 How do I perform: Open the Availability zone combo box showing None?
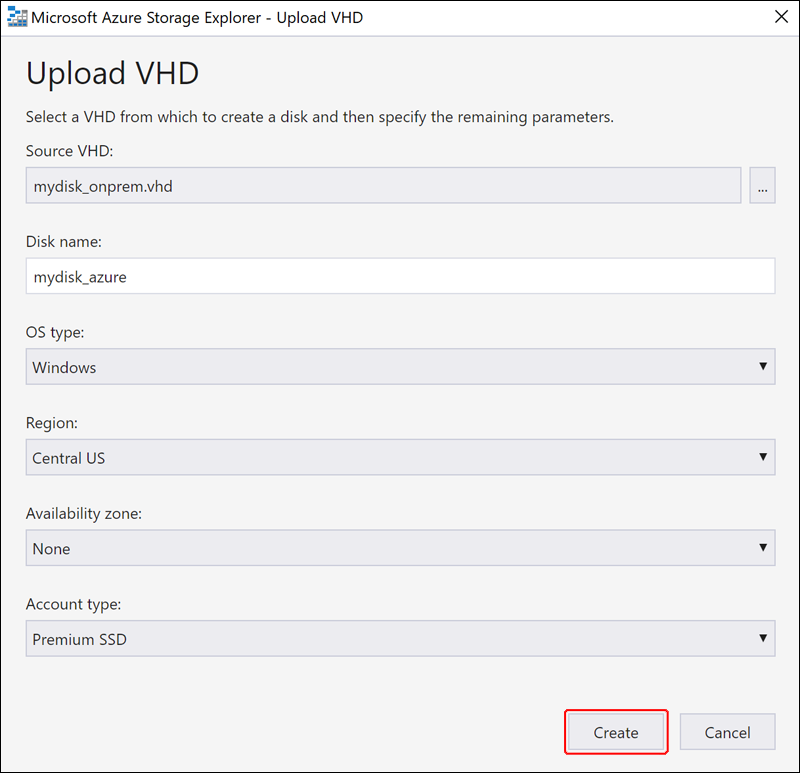point(401,548)
